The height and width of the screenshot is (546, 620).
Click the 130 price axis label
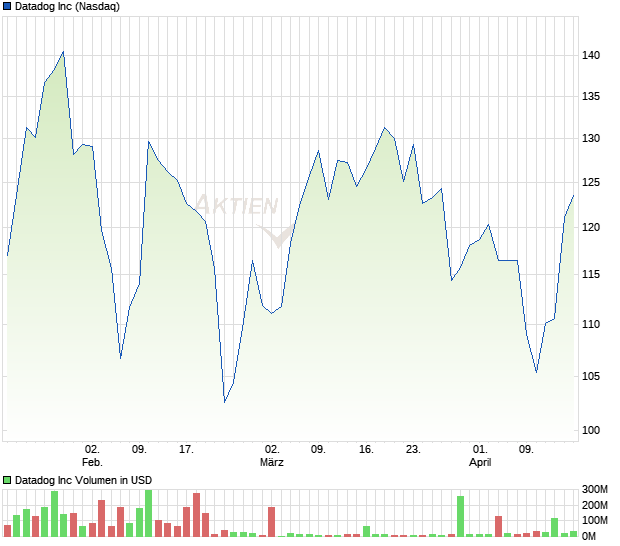[x=591, y=138]
